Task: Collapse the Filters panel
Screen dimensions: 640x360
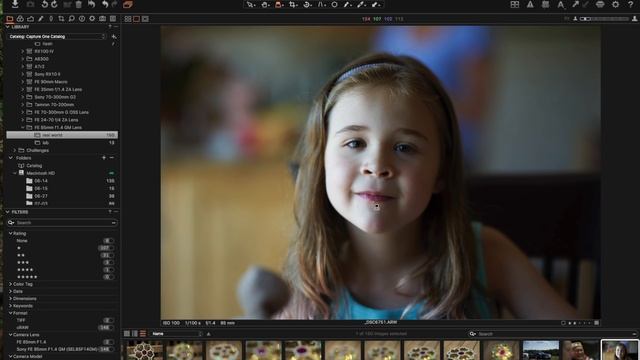Action: pos(8,212)
